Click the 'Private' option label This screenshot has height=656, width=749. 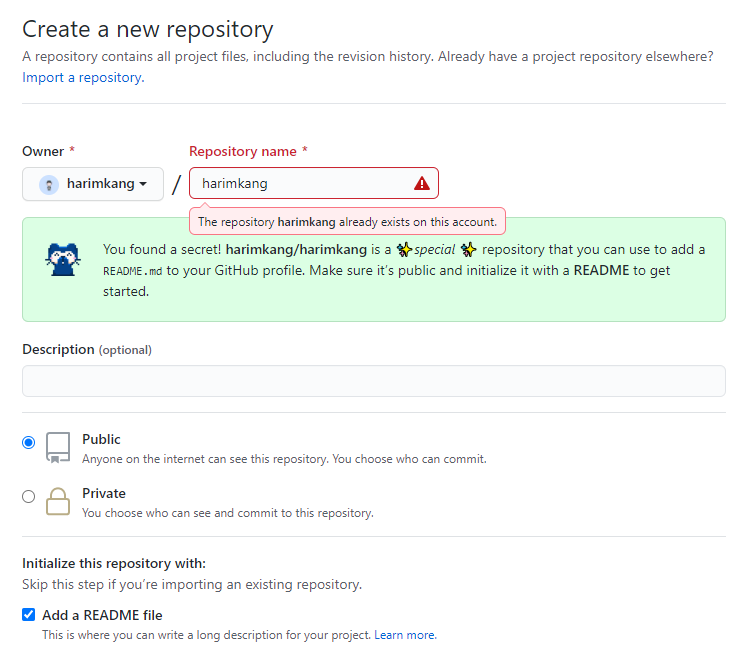pyautogui.click(x=104, y=493)
